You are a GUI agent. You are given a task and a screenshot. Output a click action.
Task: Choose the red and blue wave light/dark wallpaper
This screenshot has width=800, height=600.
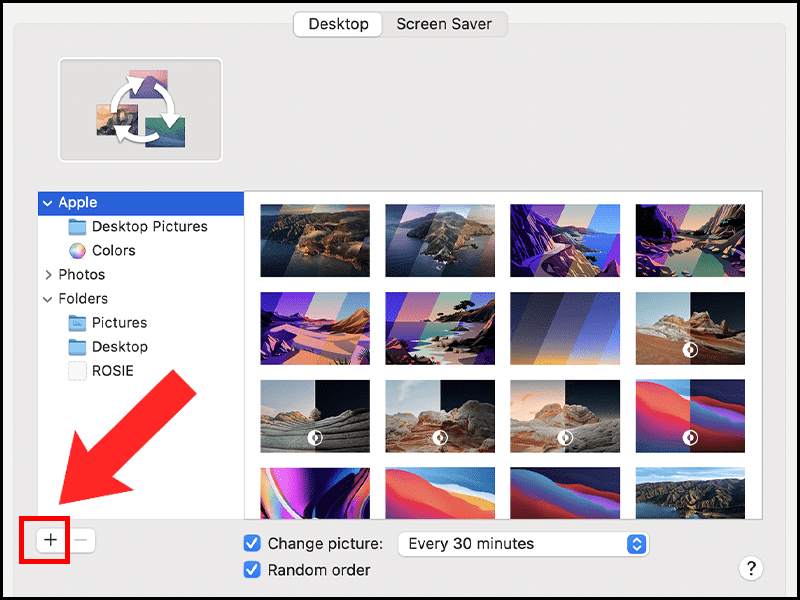[690, 416]
